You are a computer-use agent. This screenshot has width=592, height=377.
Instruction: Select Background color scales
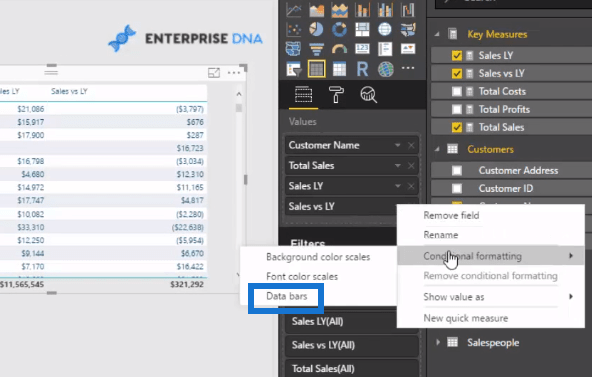(318, 257)
